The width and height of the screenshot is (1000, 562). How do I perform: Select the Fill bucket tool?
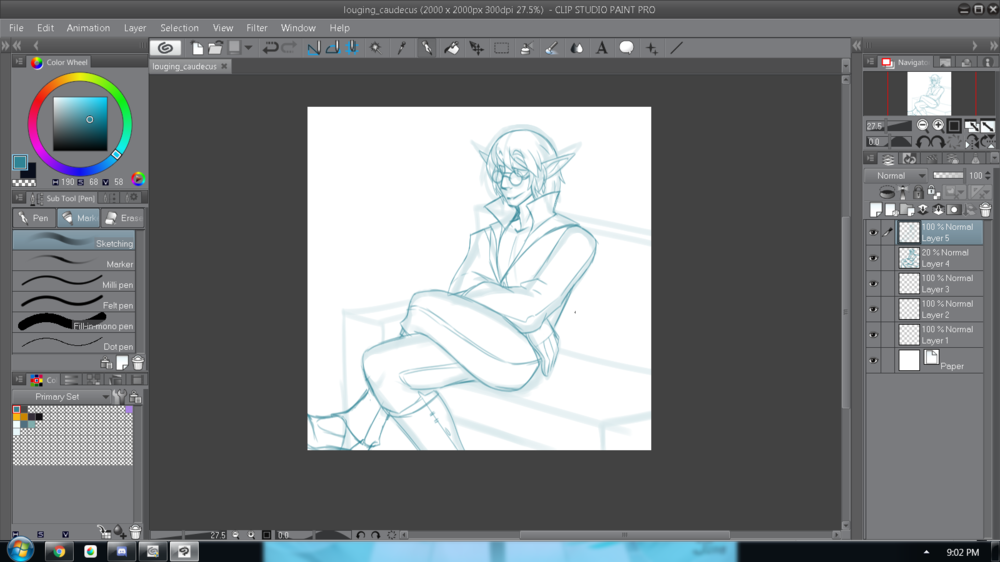pyautogui.click(x=452, y=48)
